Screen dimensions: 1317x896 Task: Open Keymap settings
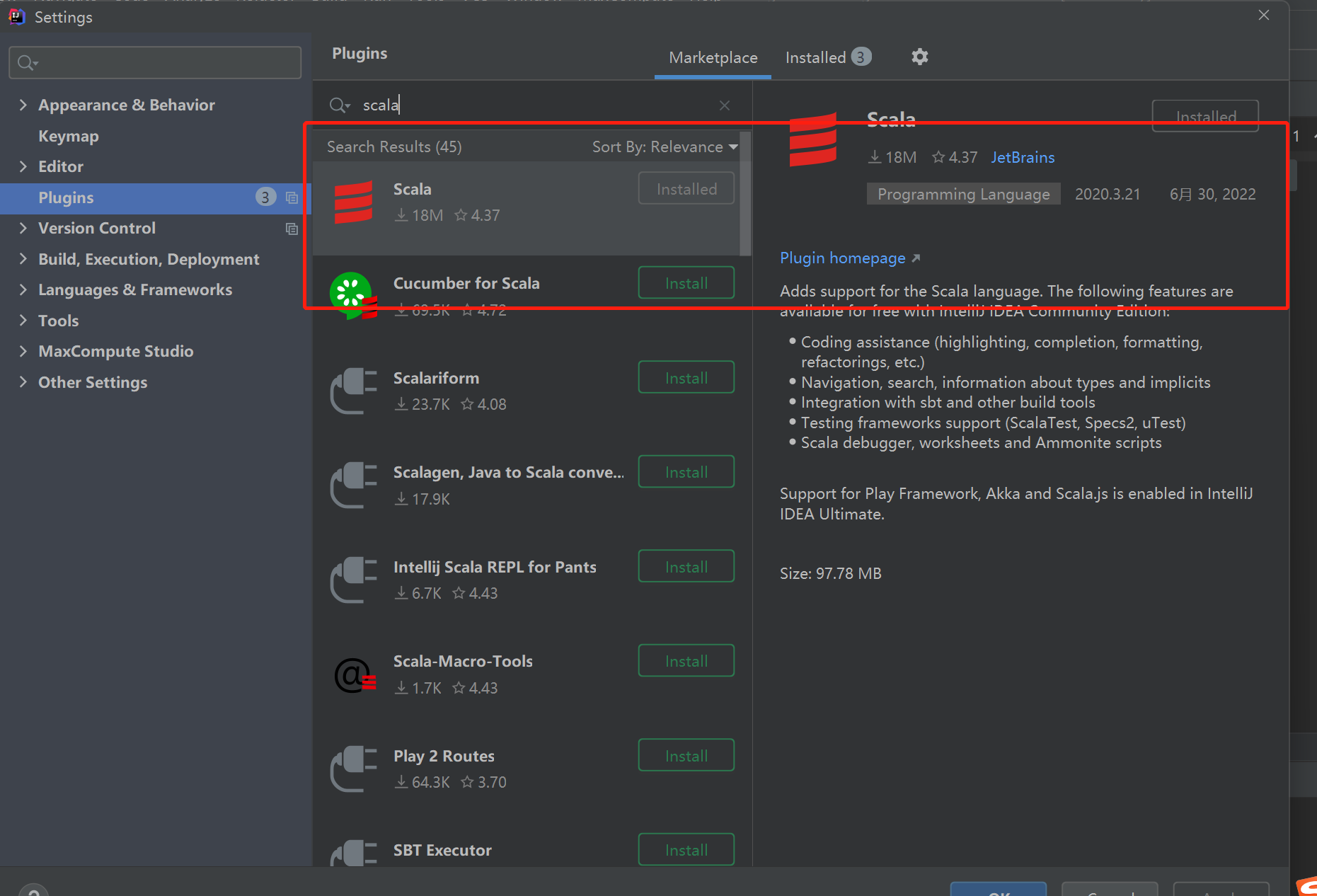click(x=69, y=136)
